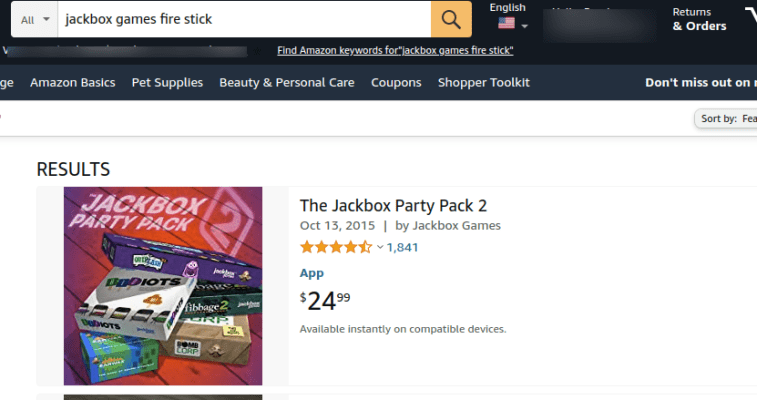Click the Jackbox Party Pack 2 thumbnail

point(163,286)
